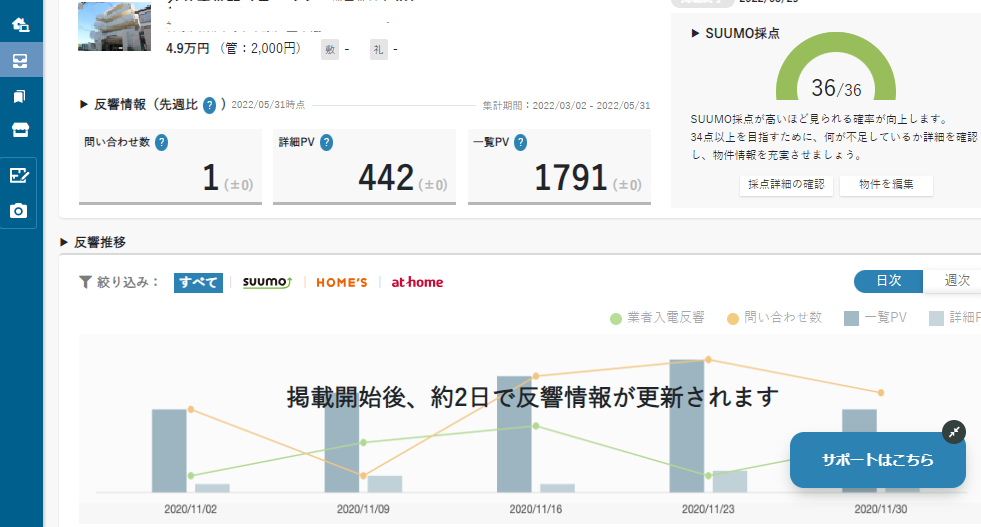Click help icon beside 問い合わせ数
This screenshot has height=527, width=981.
click(x=161, y=143)
